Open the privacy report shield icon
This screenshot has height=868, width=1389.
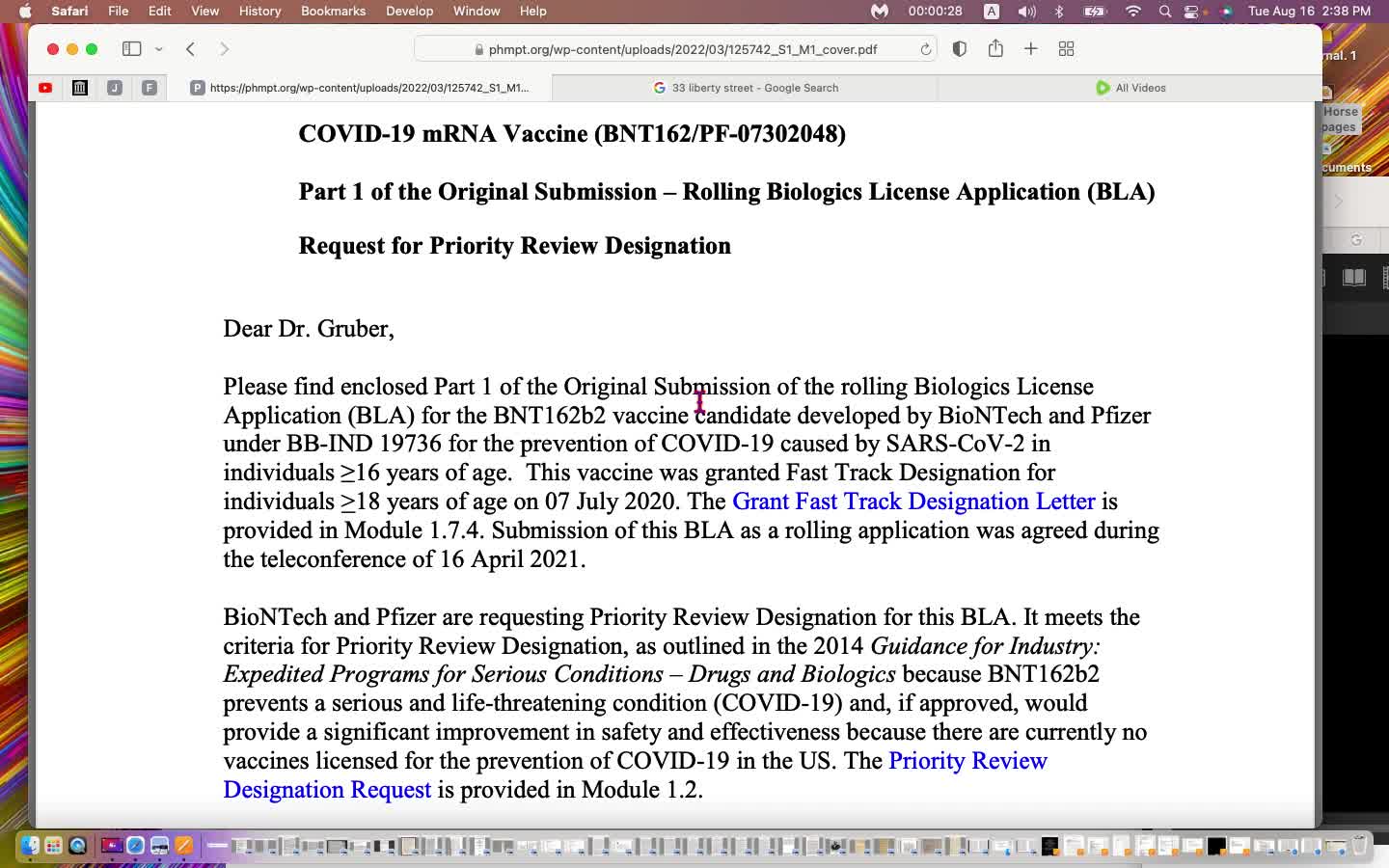[960, 48]
